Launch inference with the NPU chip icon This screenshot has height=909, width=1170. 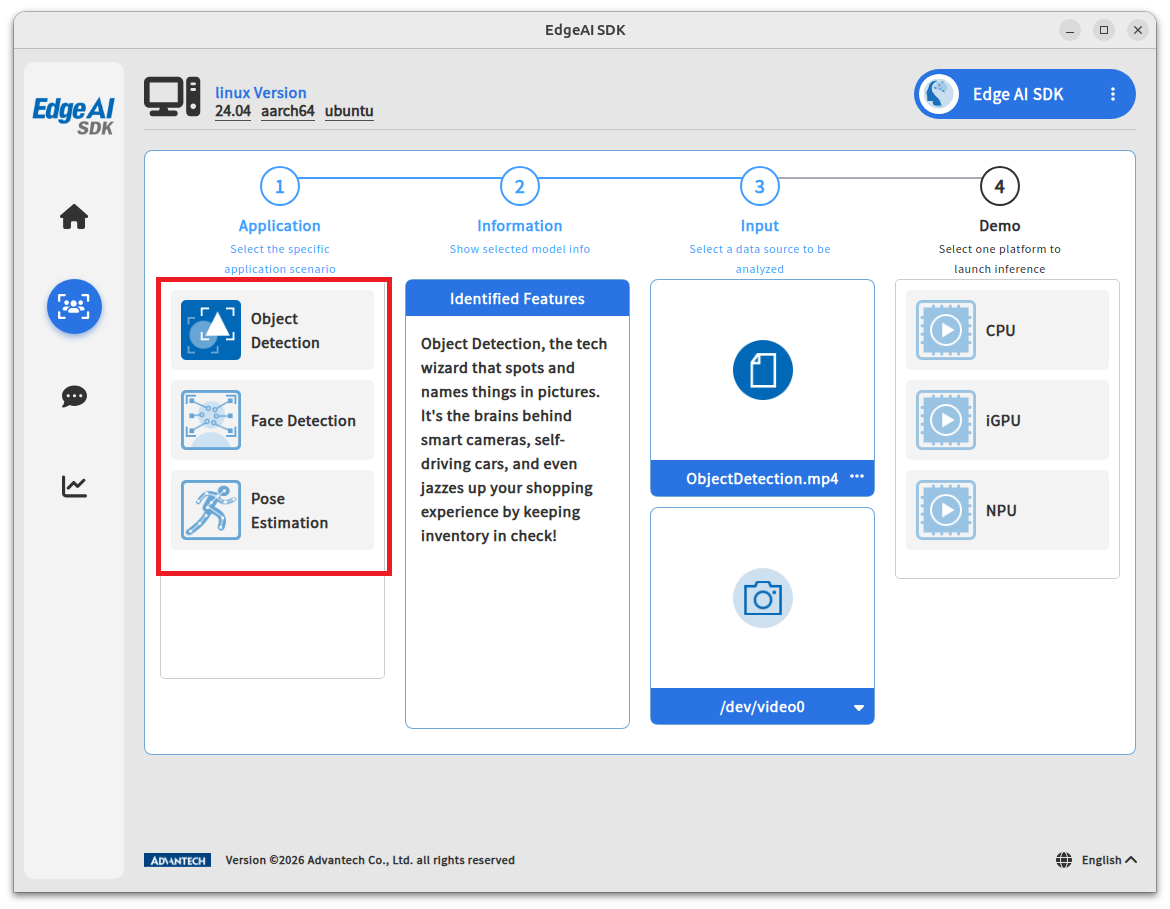945,510
